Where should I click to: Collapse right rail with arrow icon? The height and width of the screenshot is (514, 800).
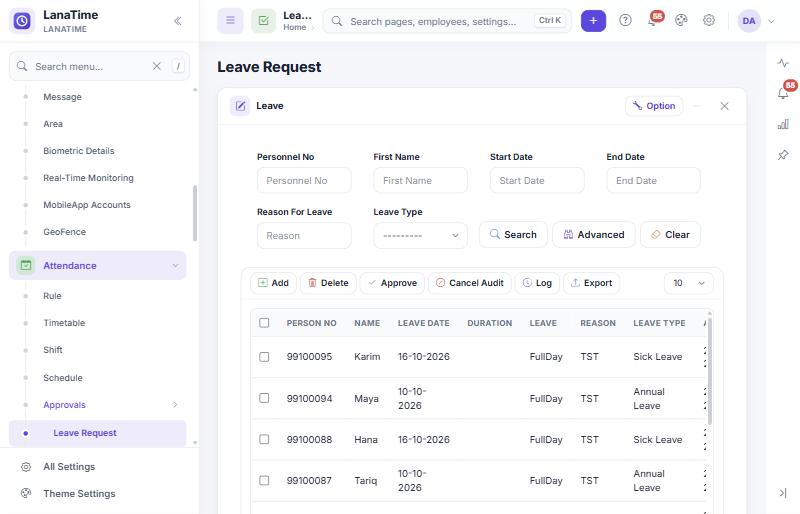pos(783,493)
